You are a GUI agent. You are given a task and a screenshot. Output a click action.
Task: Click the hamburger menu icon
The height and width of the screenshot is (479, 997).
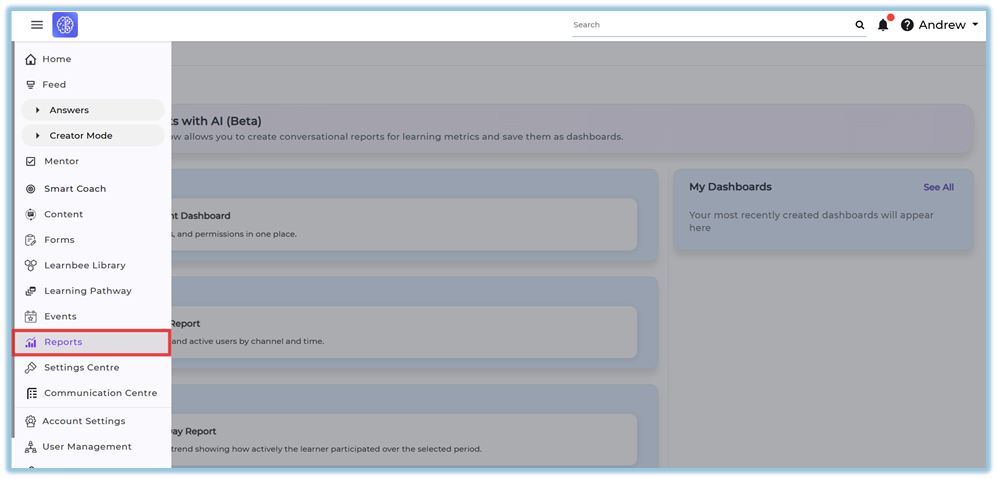(x=37, y=25)
